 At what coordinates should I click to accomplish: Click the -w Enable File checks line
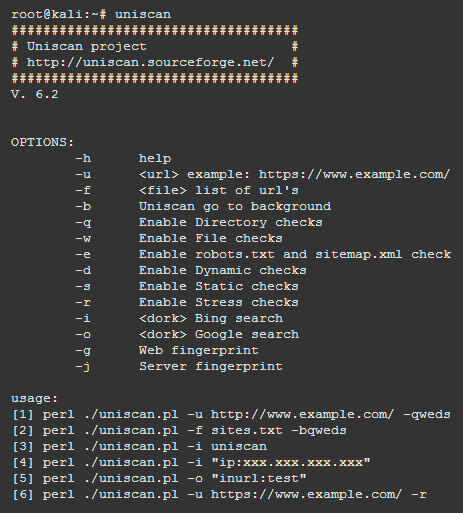179,238
